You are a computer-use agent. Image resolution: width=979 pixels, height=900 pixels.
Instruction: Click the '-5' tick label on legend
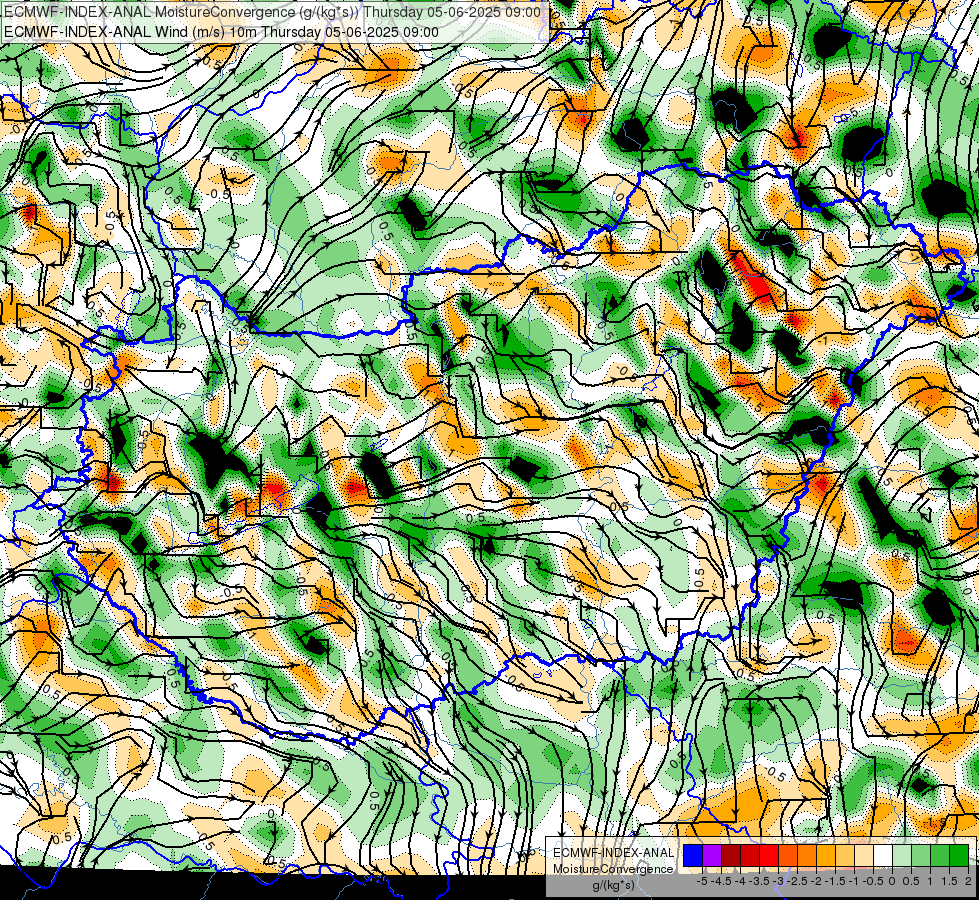pyautogui.click(x=702, y=881)
